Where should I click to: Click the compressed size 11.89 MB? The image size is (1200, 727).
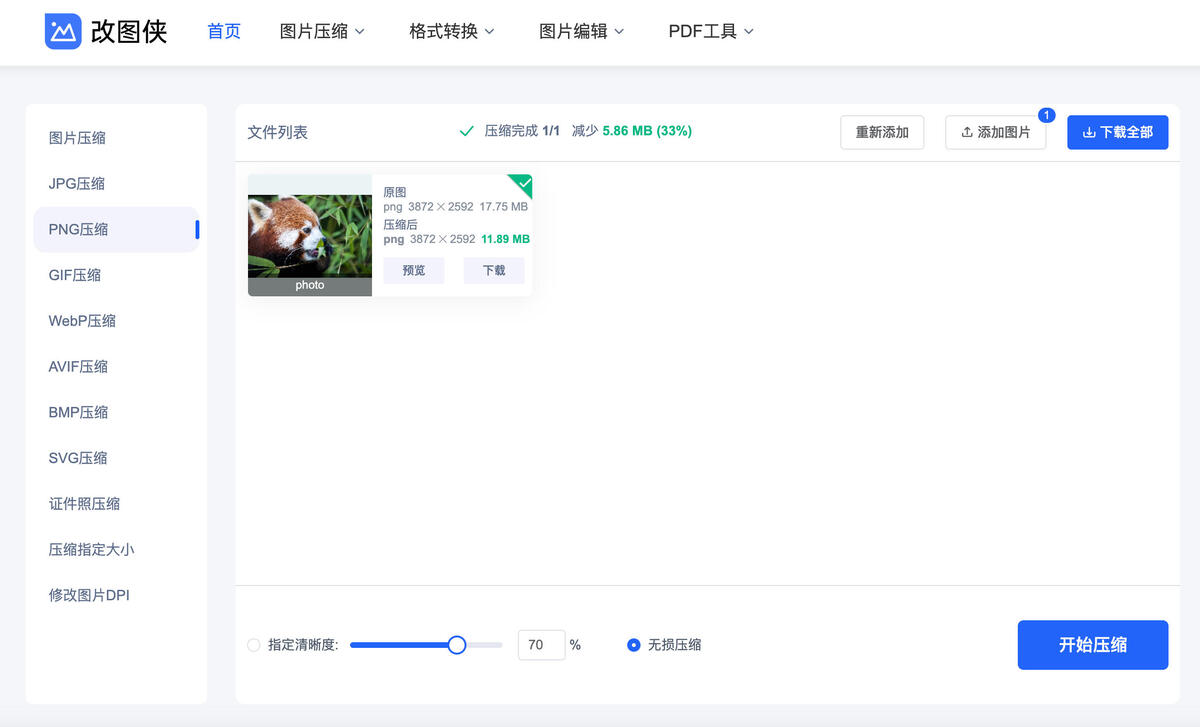tap(505, 239)
